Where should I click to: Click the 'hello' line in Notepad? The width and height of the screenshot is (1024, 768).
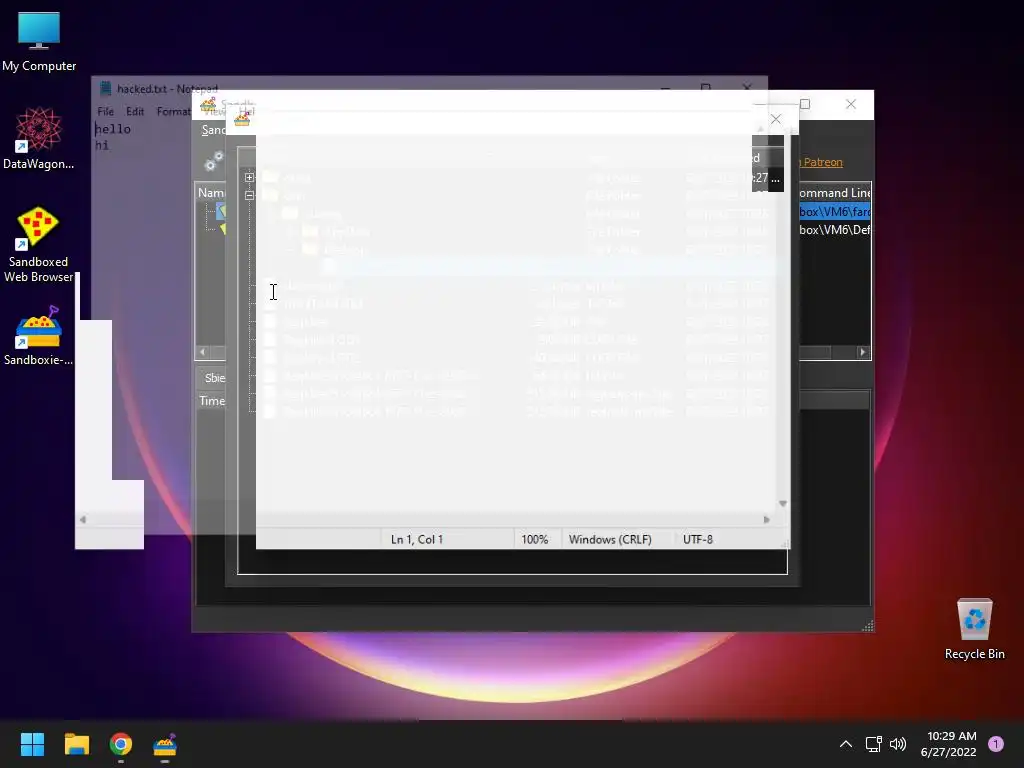tap(113, 129)
